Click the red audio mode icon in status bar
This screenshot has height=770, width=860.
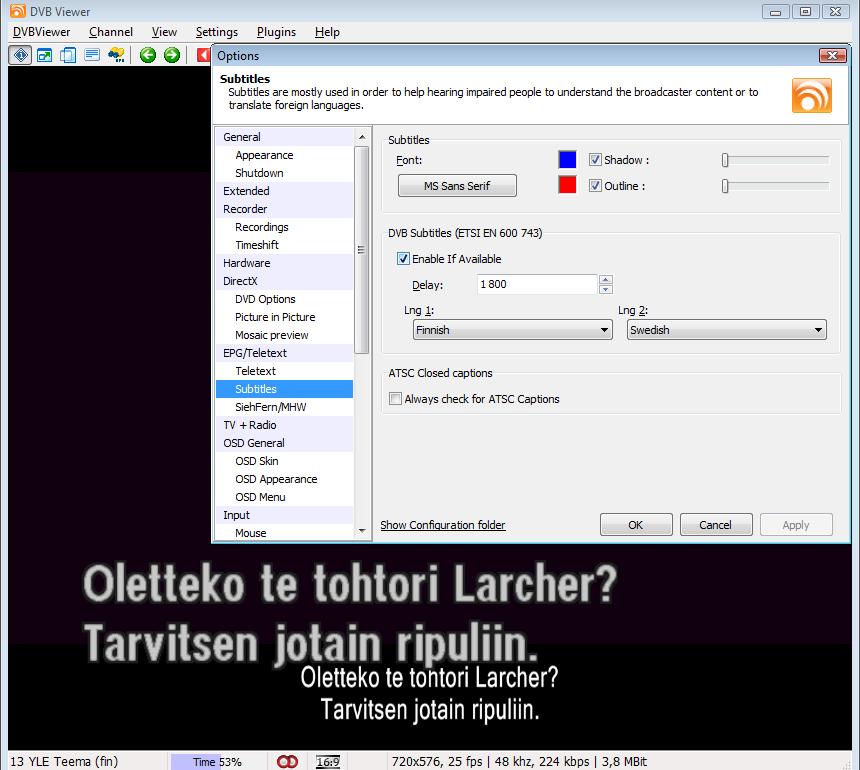coord(288,762)
